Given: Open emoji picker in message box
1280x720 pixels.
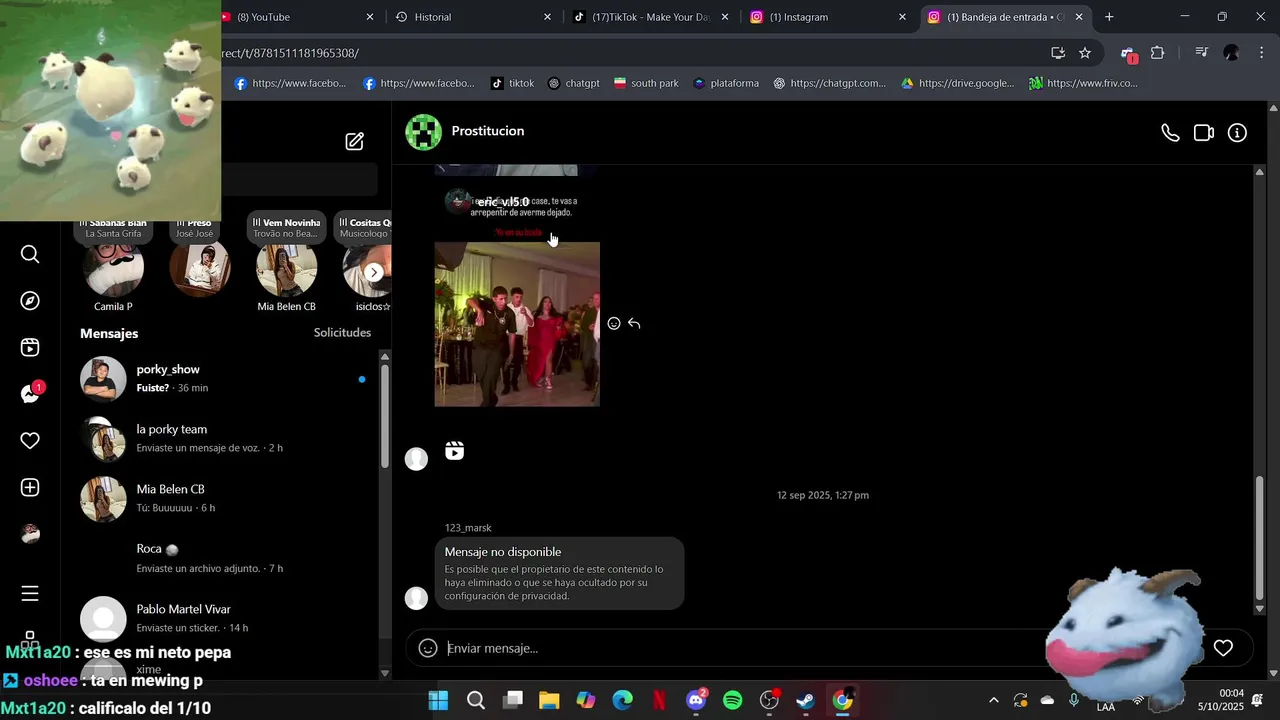Looking at the screenshot, I should [x=428, y=648].
